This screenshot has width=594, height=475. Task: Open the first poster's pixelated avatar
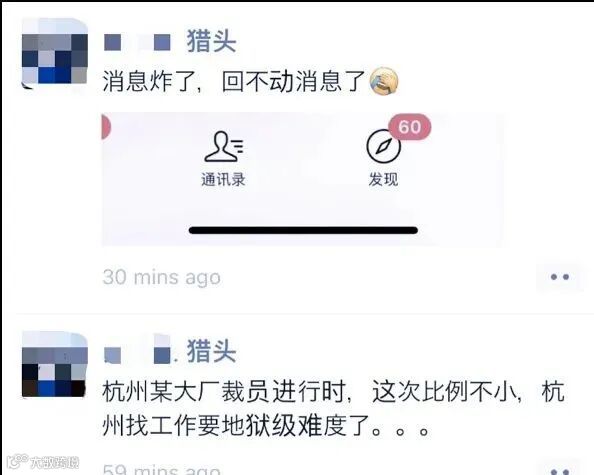(55, 53)
